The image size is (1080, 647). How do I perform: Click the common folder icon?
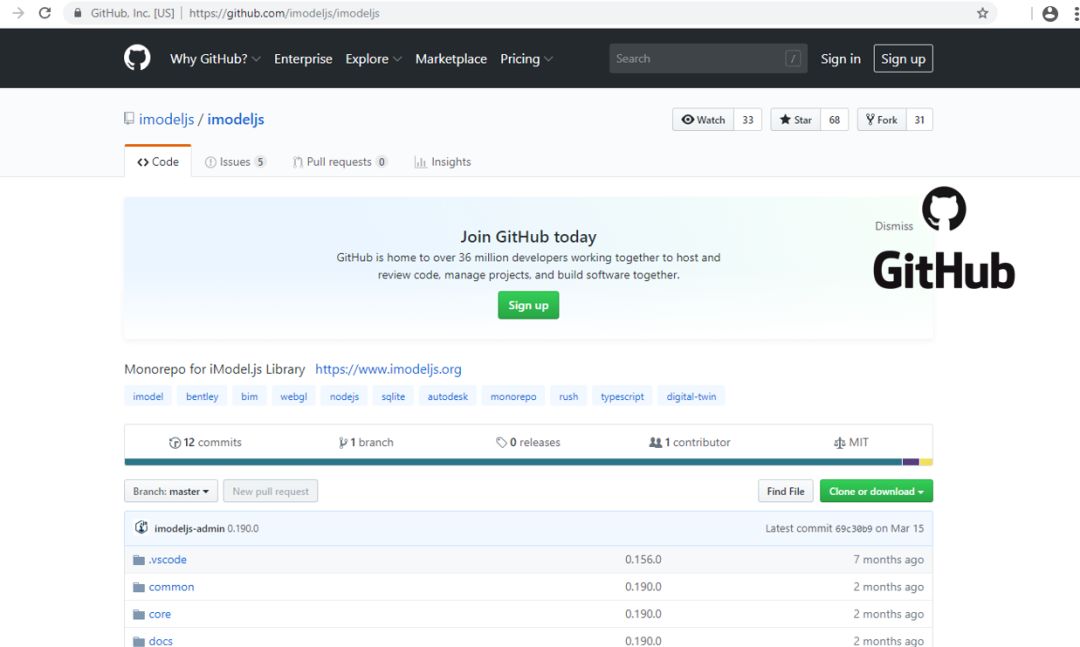(x=138, y=587)
